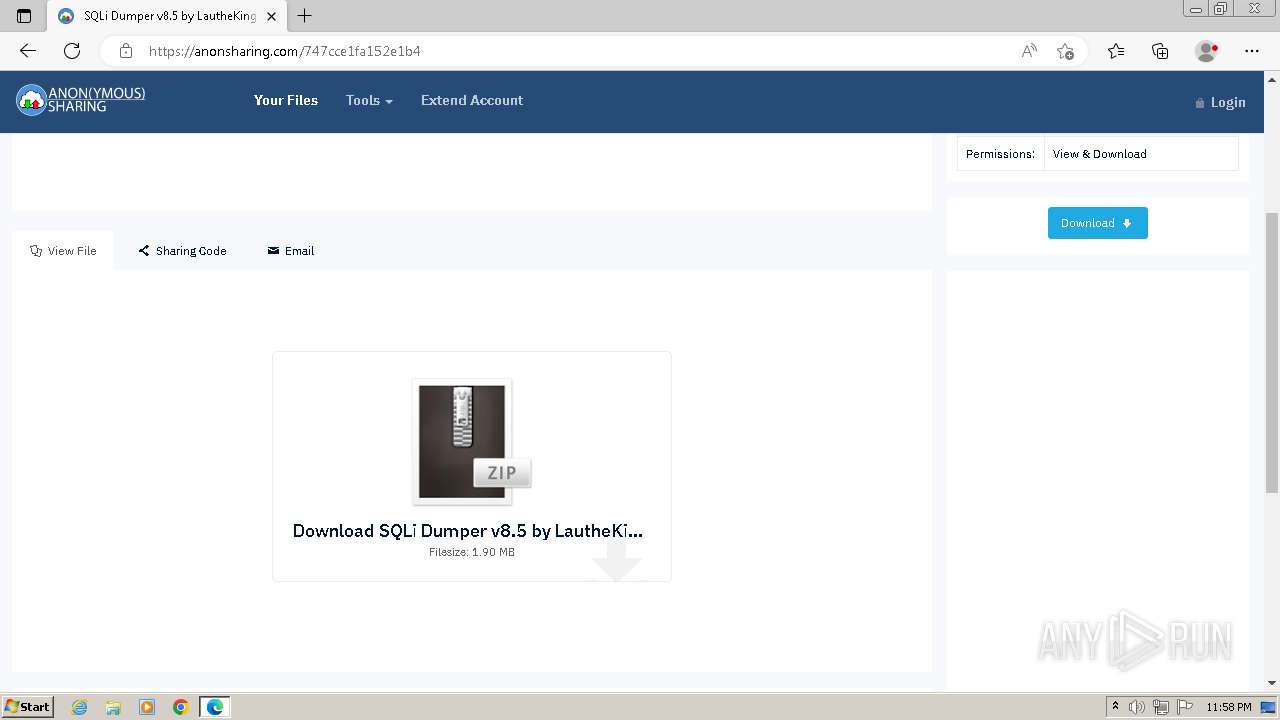This screenshot has height=720, width=1280.
Task: Open the Windows Start menu
Action: point(28,707)
